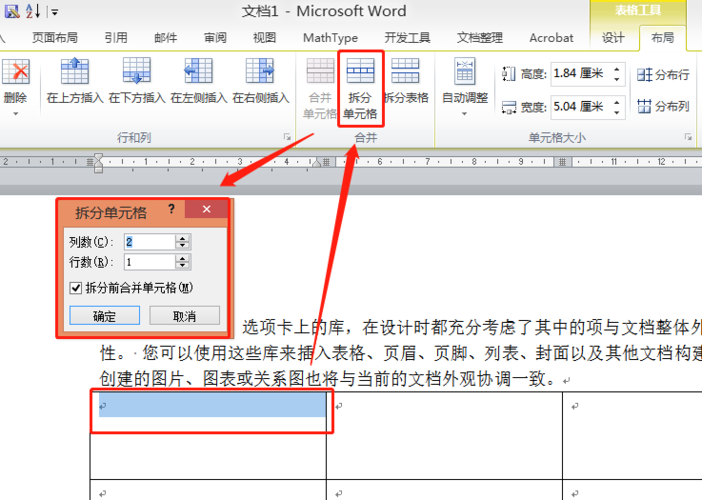Open the 页面布局 tab

[x=55, y=38]
